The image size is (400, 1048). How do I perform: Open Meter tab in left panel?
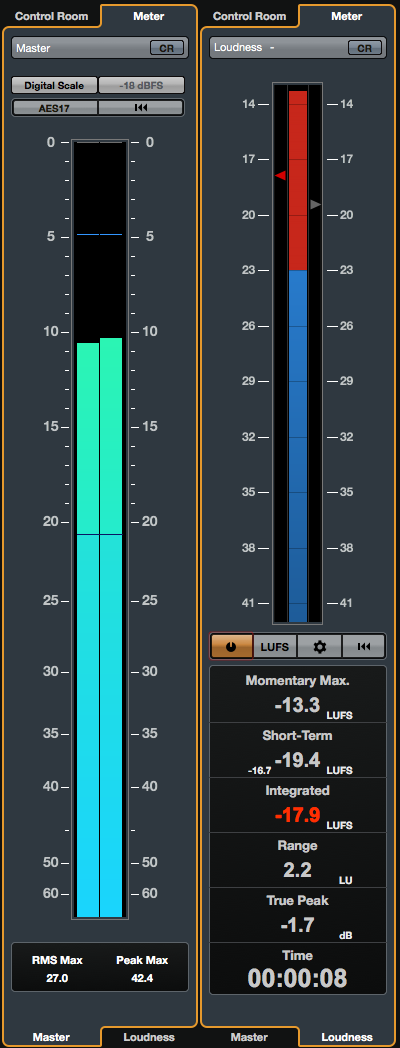149,15
